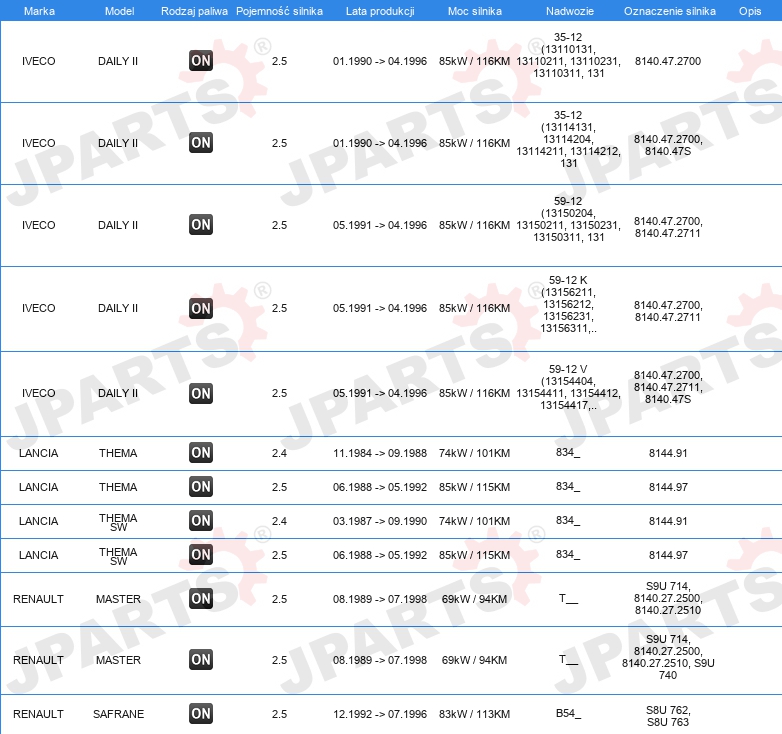Select the RENAULT SAFRANE model cell
Screen dimensions: 782x734
(x=118, y=714)
